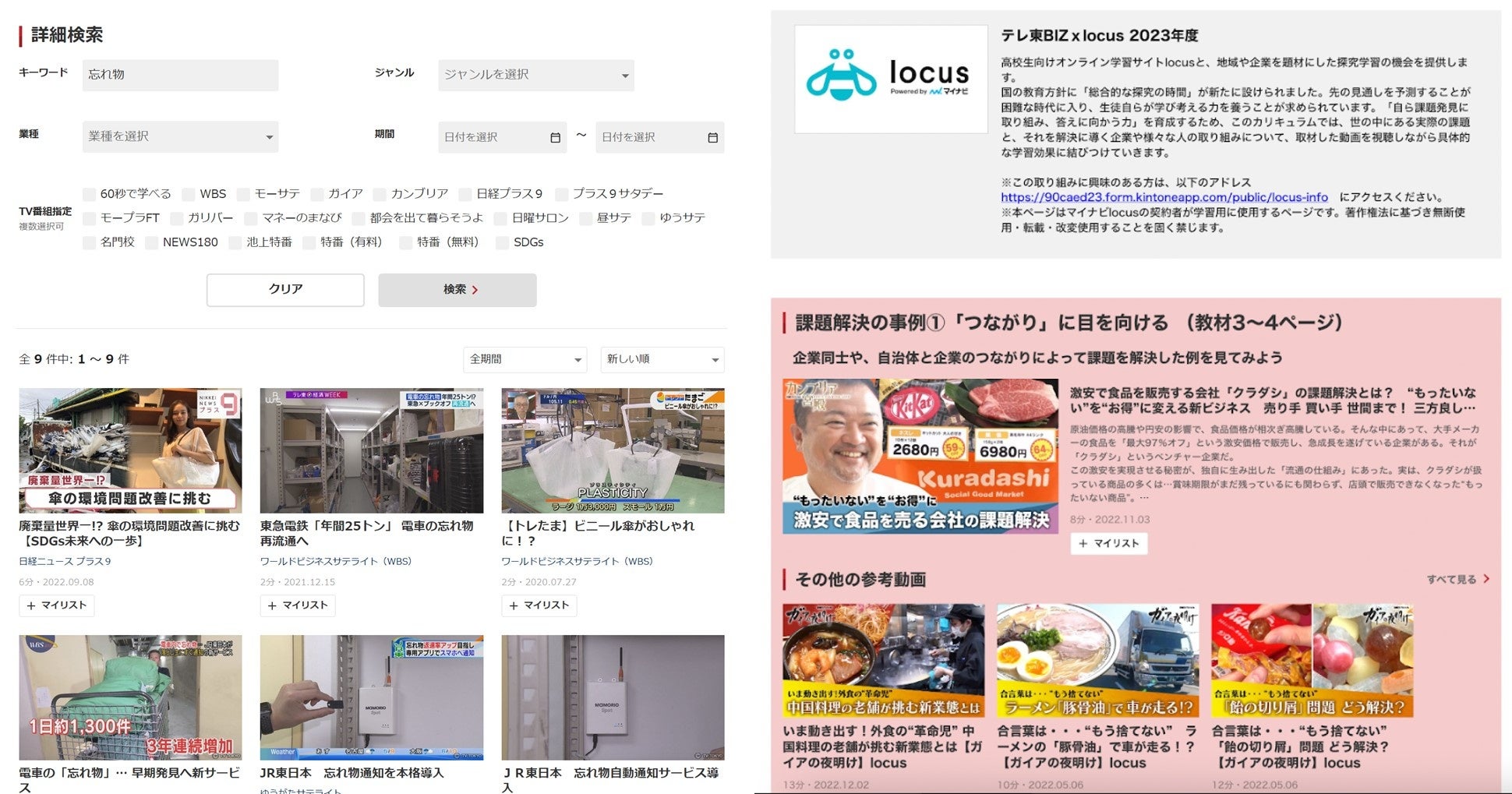Viewport: 1512px width, 794px height.
Task: Open the Kuradashi featured video thumbnail
Action: coord(920,457)
